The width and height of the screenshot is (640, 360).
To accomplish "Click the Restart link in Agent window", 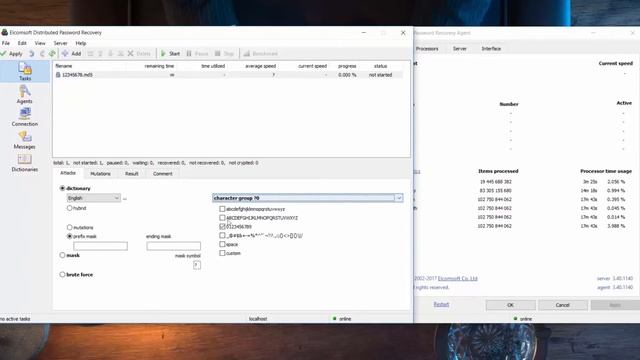I will (x=441, y=304).
